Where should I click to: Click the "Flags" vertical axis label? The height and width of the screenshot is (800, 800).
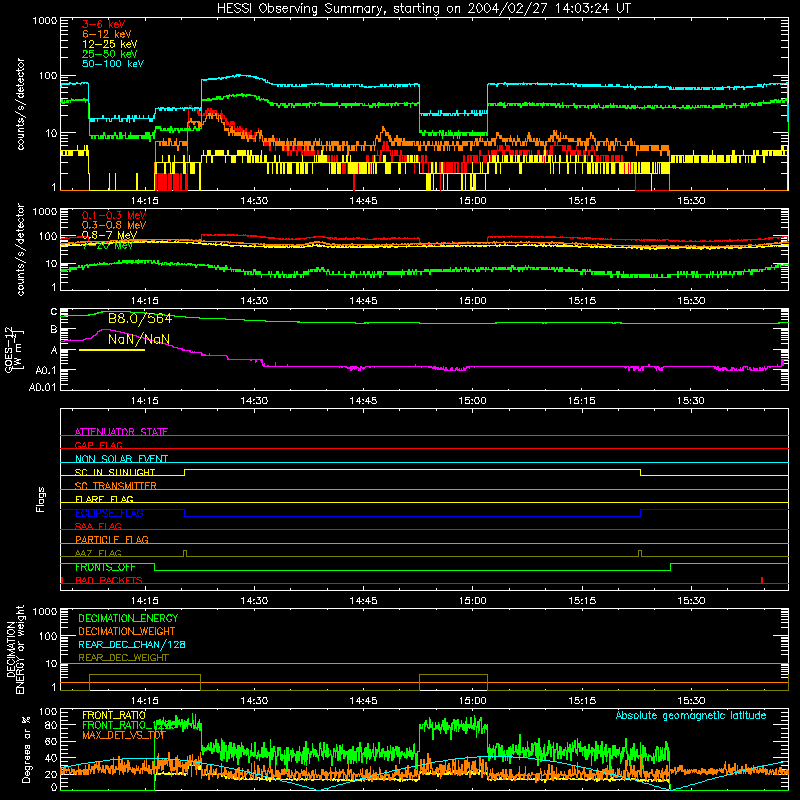(x=40, y=499)
